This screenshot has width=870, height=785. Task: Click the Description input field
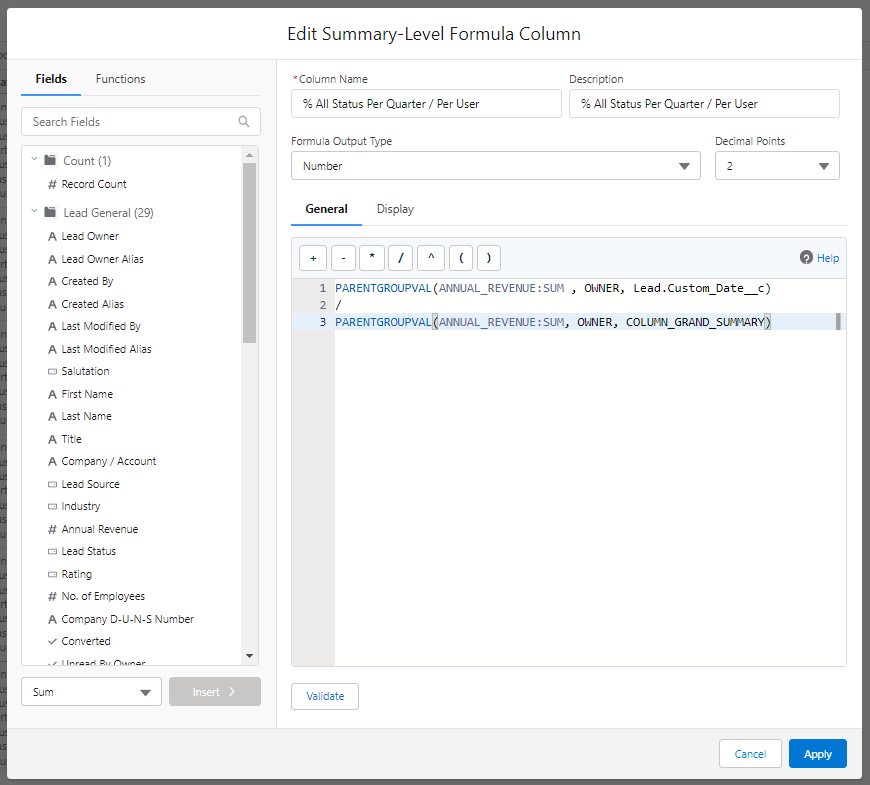[704, 104]
